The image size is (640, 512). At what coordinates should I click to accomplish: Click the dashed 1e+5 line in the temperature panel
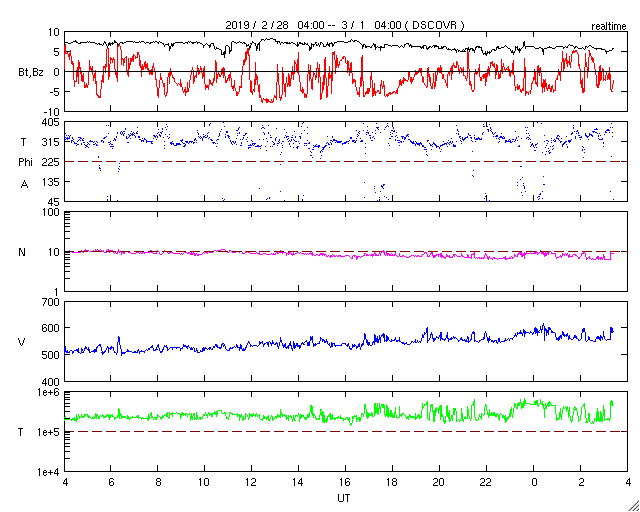[346, 431]
